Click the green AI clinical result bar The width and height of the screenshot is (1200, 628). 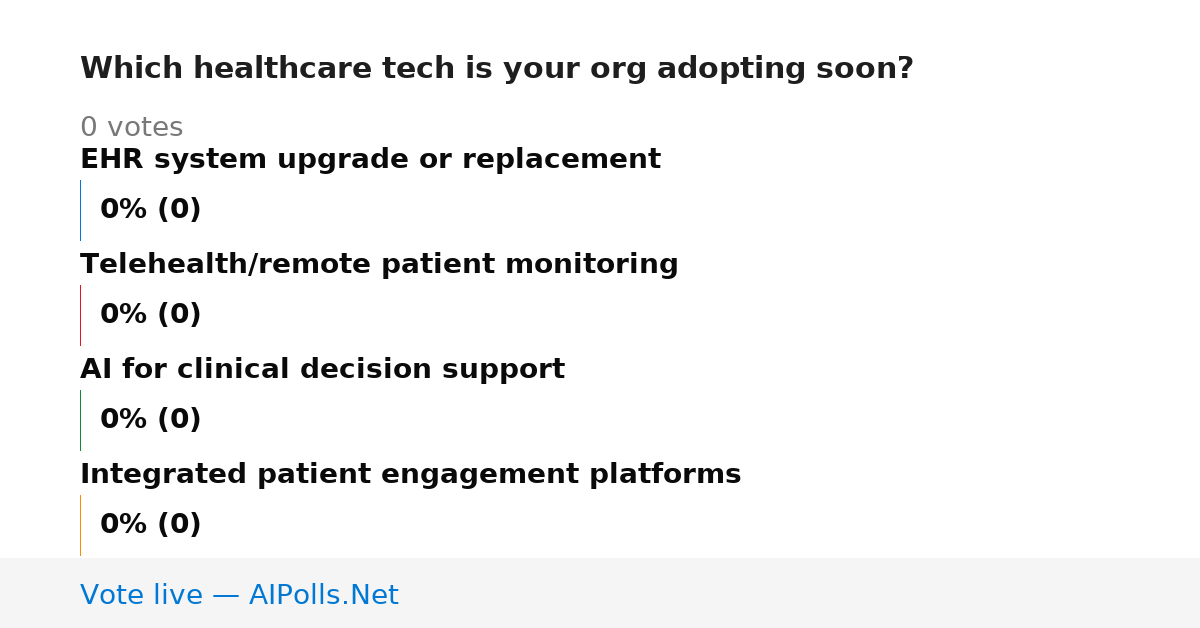click(81, 420)
